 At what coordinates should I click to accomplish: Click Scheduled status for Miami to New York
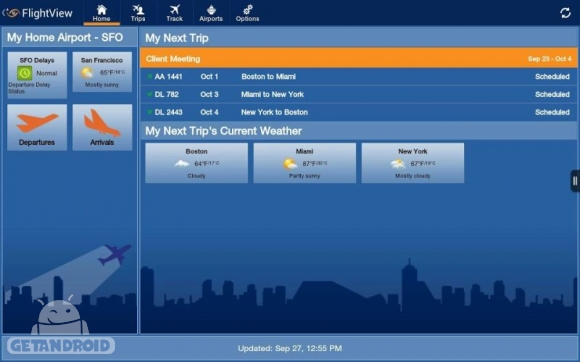point(552,94)
